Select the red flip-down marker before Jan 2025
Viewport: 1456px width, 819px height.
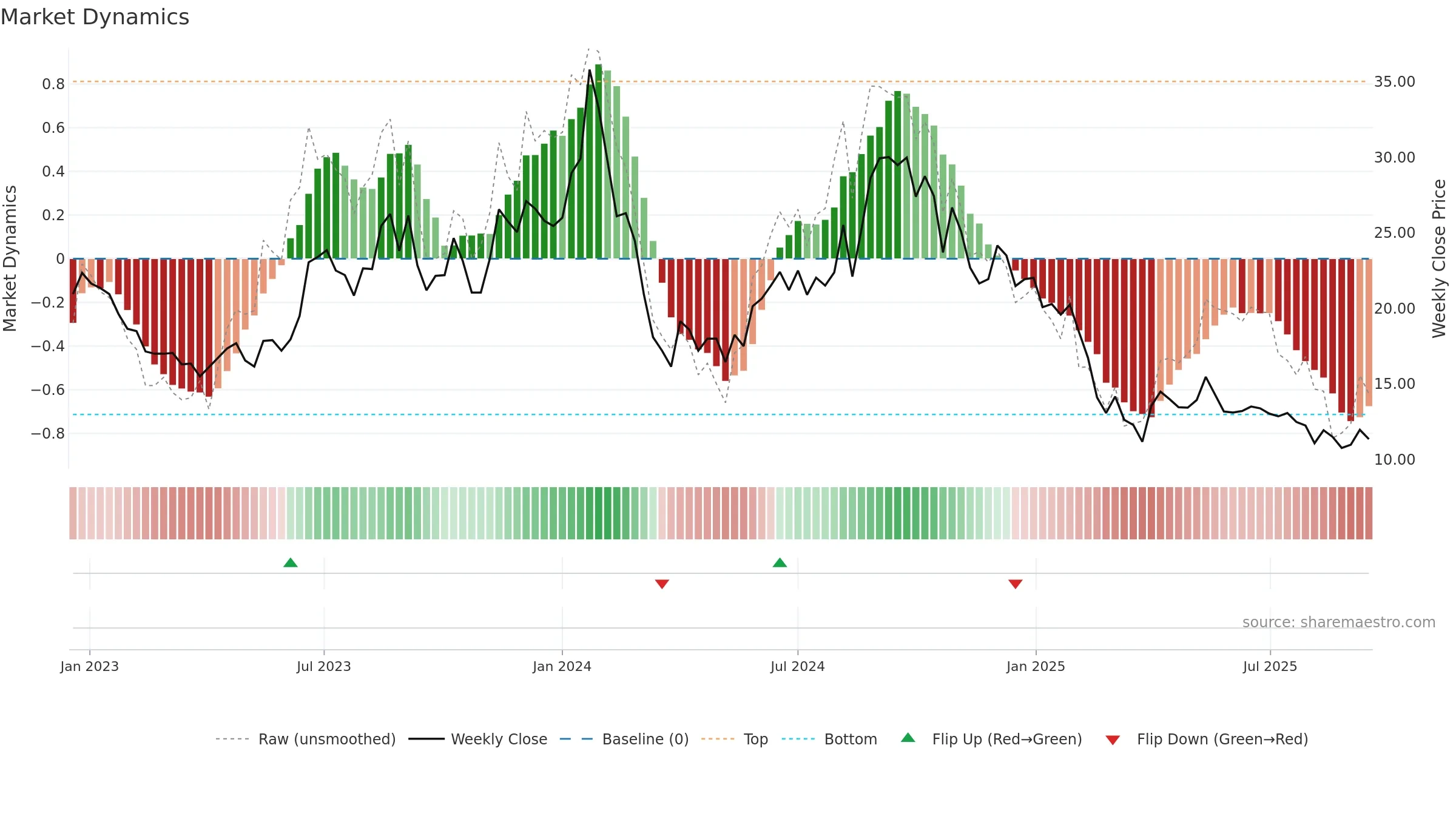pos(1016,584)
